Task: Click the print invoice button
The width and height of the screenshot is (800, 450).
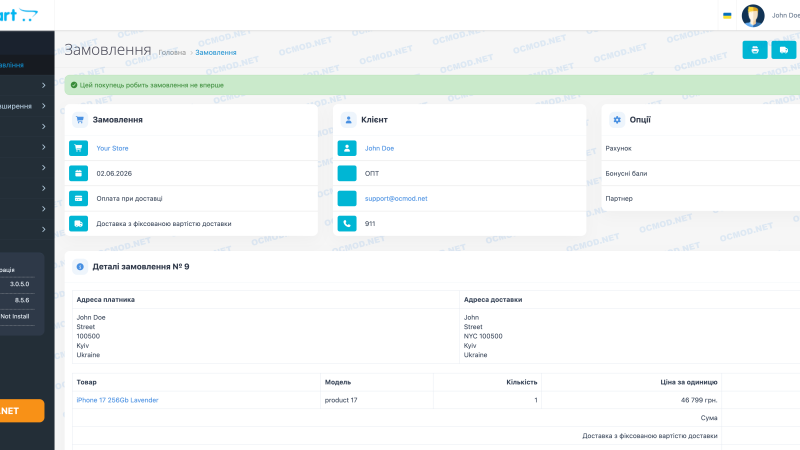Action: pyautogui.click(x=755, y=50)
